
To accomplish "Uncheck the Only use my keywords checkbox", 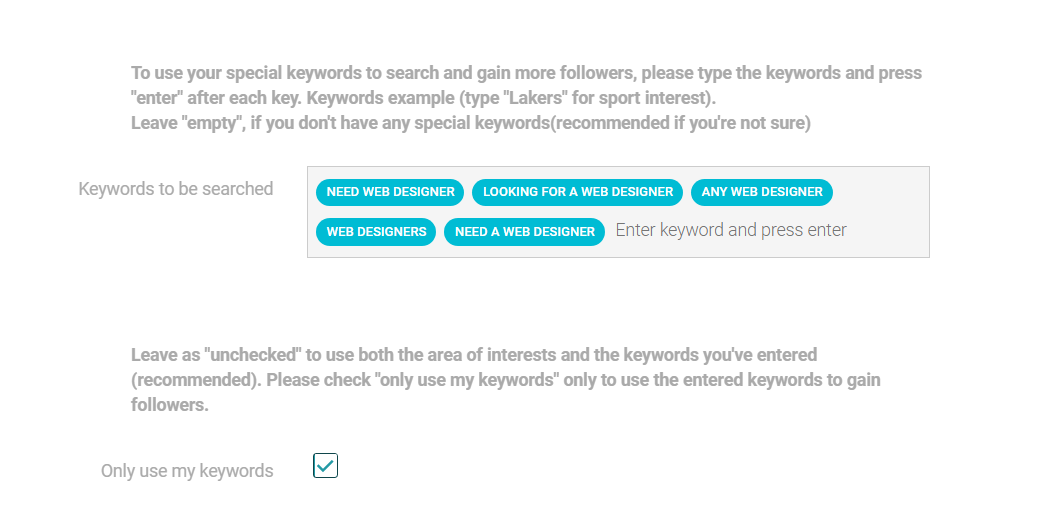I will (x=325, y=465).
